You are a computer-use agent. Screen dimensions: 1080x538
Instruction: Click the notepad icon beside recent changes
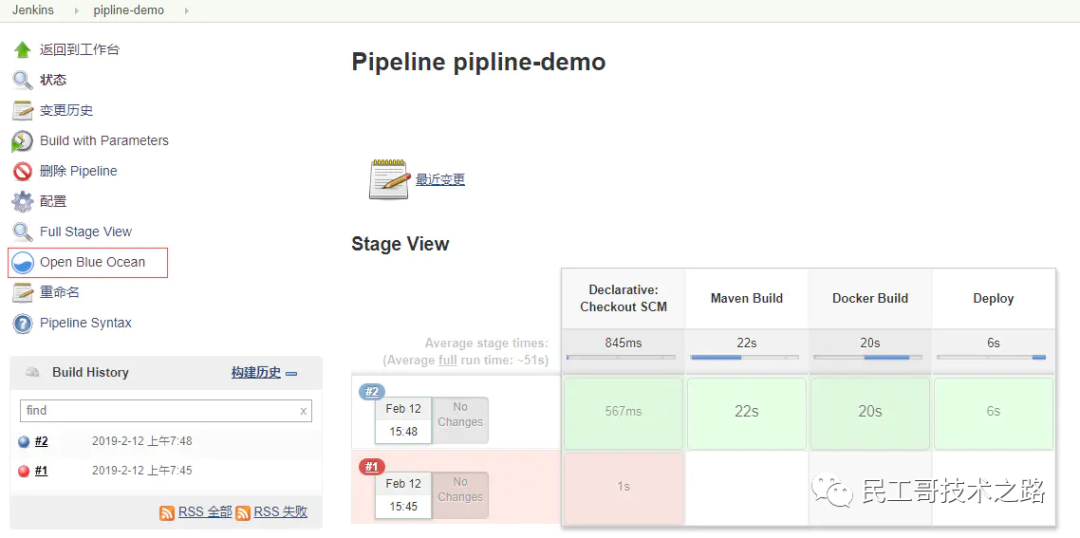(x=389, y=179)
